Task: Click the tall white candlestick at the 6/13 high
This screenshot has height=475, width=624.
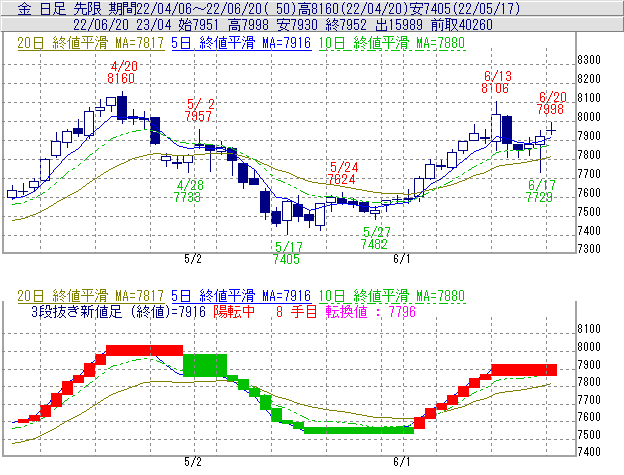Action: point(496,128)
